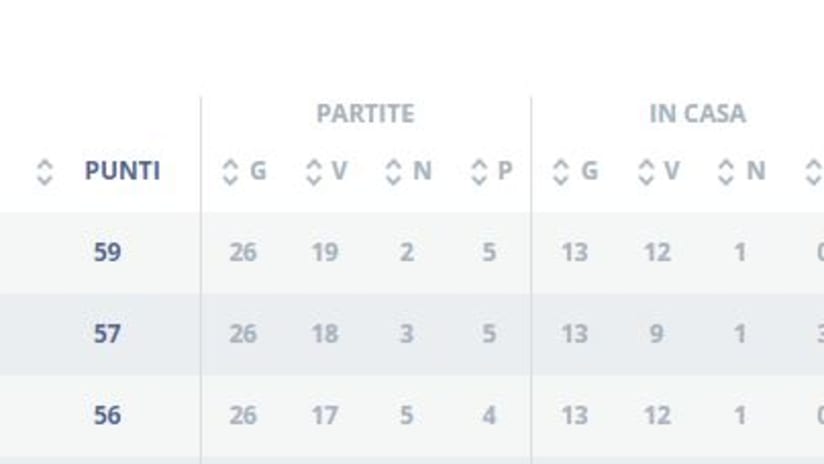This screenshot has width=824, height=464.
Task: Click the home wins value 9
Action: click(657, 334)
